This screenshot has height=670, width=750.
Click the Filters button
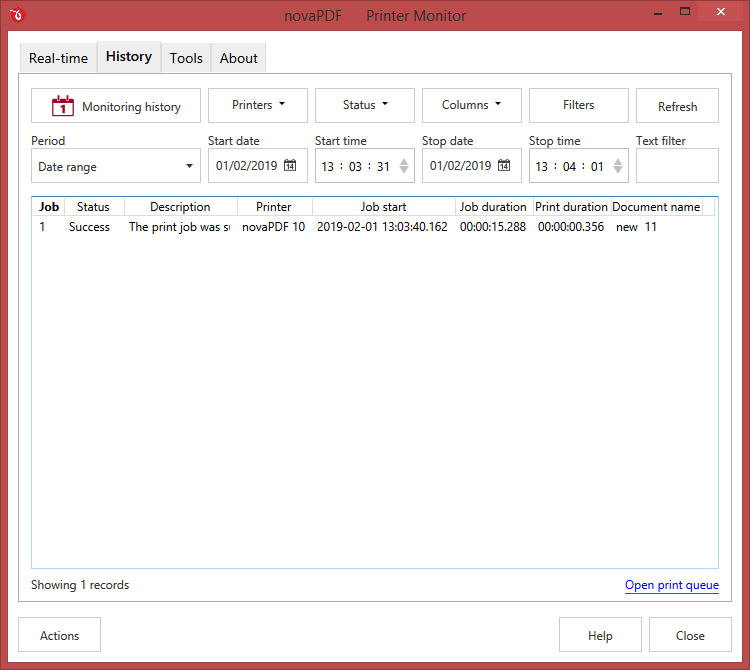[x=579, y=105]
